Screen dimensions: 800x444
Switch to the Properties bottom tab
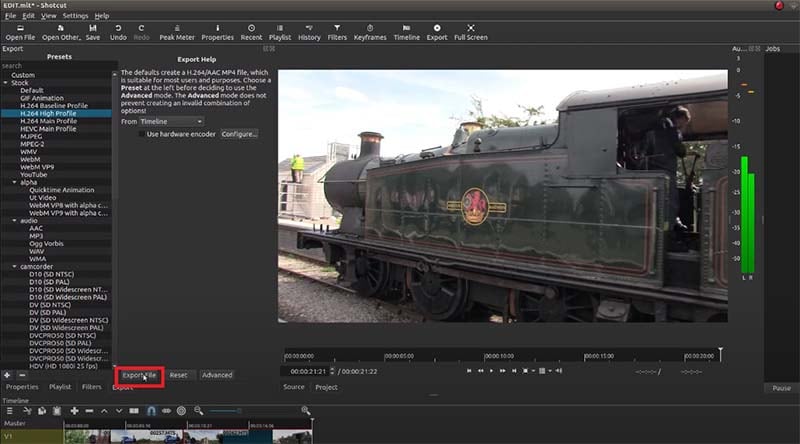(x=22, y=387)
